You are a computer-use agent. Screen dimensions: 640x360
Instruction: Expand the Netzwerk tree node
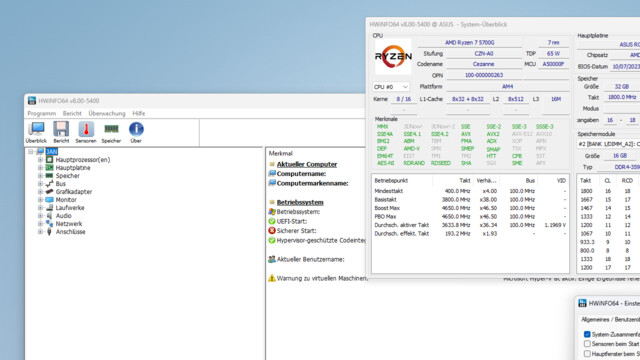[40, 224]
